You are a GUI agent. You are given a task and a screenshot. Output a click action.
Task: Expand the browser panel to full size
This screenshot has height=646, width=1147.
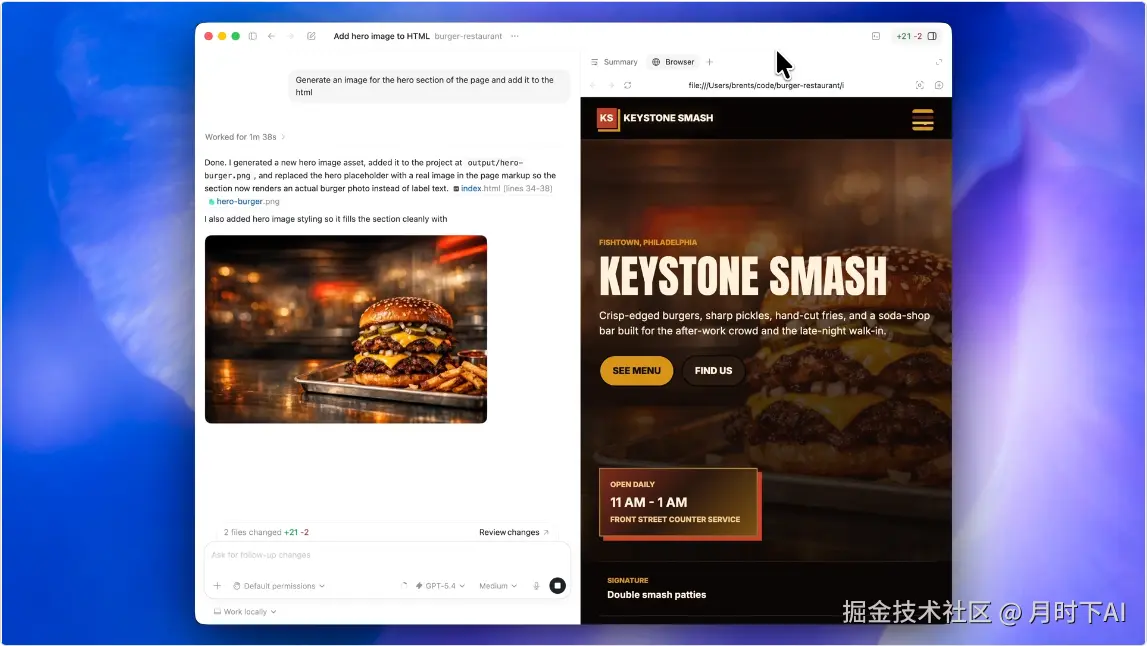[x=939, y=62]
